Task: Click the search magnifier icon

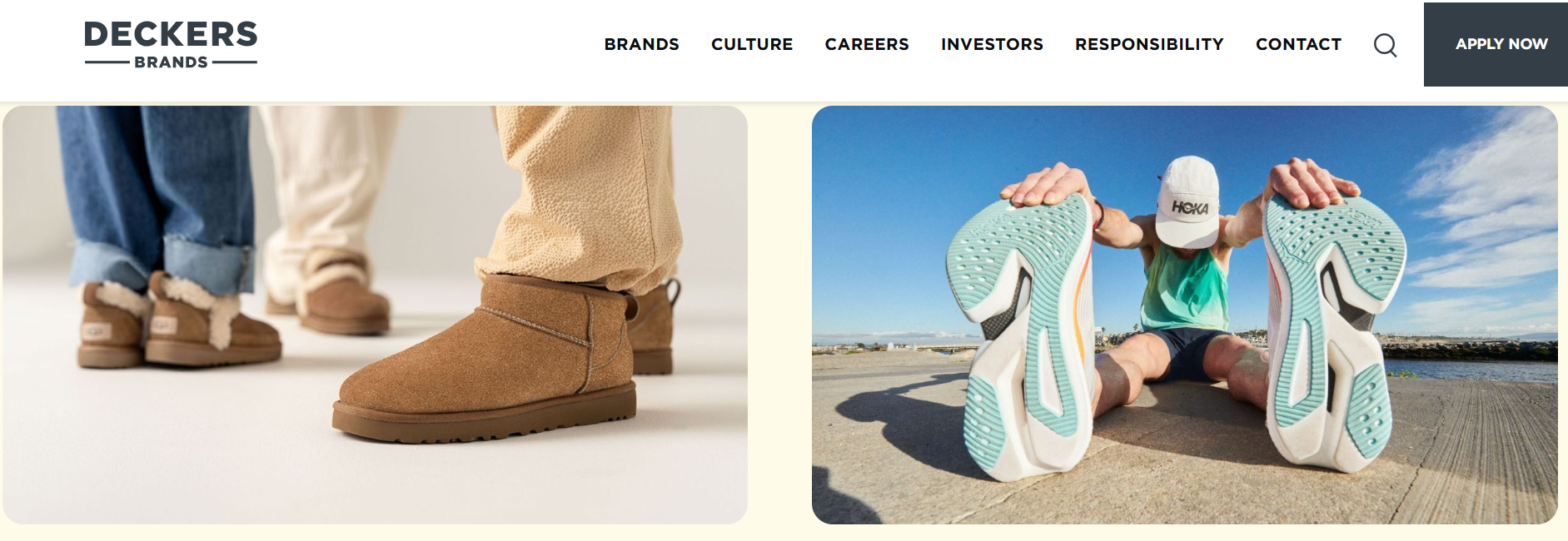Action: point(1385,45)
